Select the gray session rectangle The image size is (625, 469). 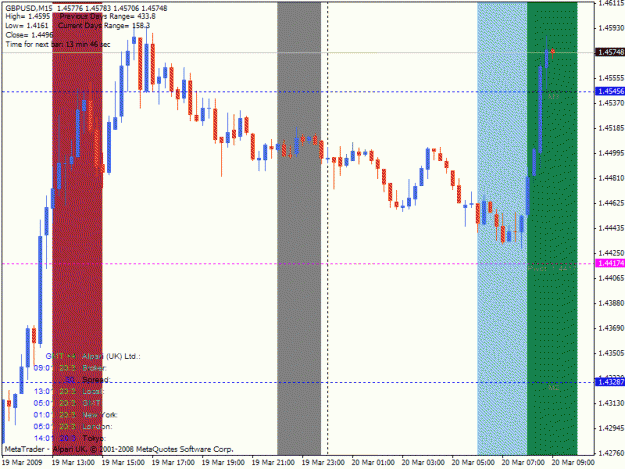coord(299,229)
